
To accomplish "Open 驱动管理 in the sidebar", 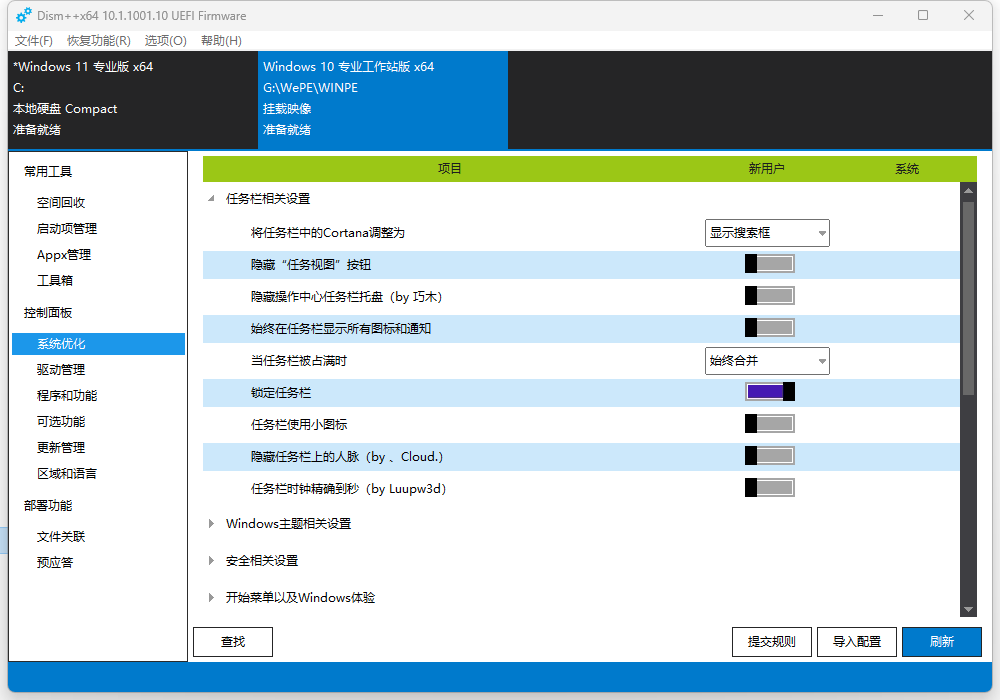I will [61, 370].
